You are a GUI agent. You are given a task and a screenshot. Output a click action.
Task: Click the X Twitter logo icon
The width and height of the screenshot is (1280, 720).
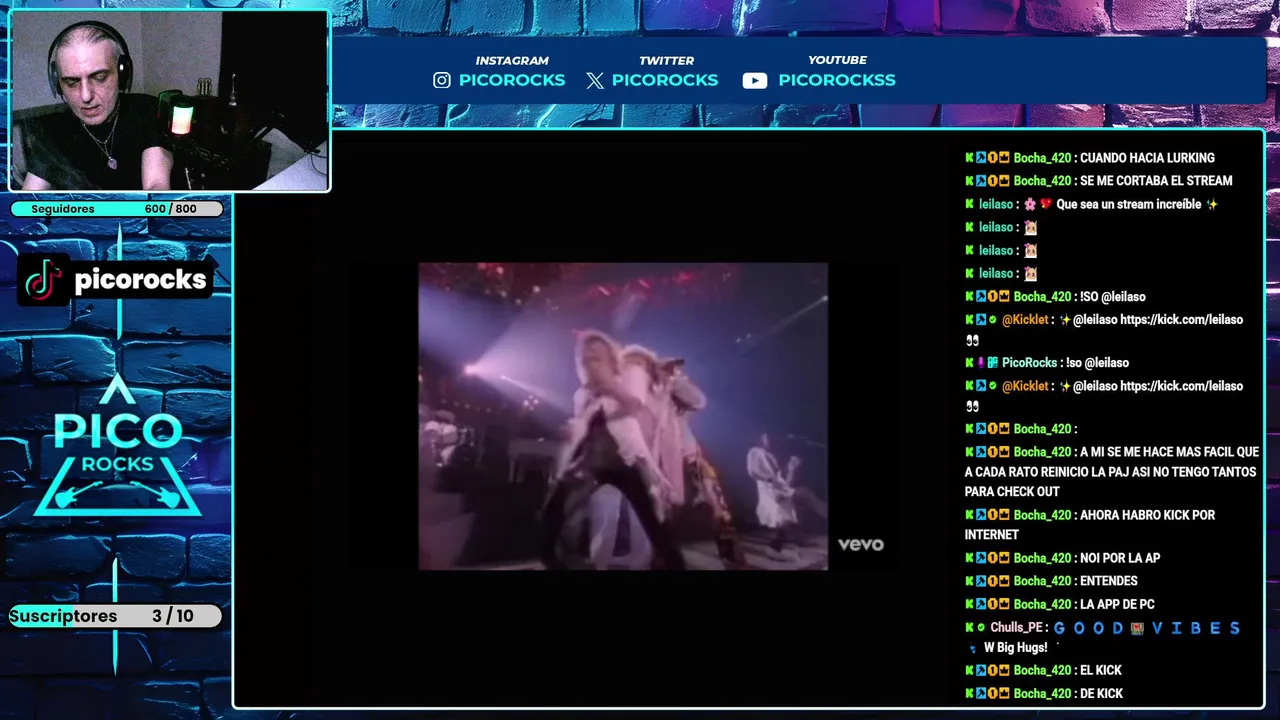(x=595, y=81)
